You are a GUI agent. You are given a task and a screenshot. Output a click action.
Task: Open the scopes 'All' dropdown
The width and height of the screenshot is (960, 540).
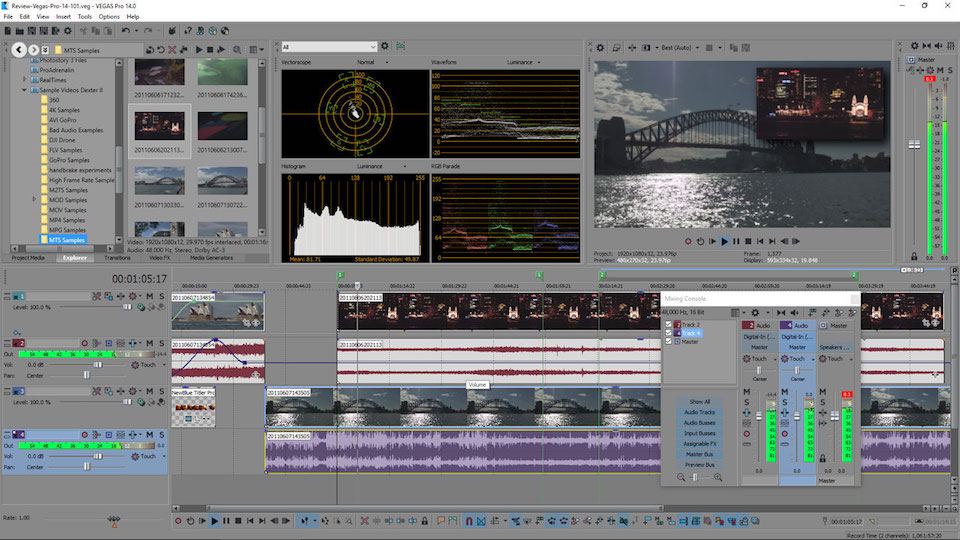pos(372,46)
